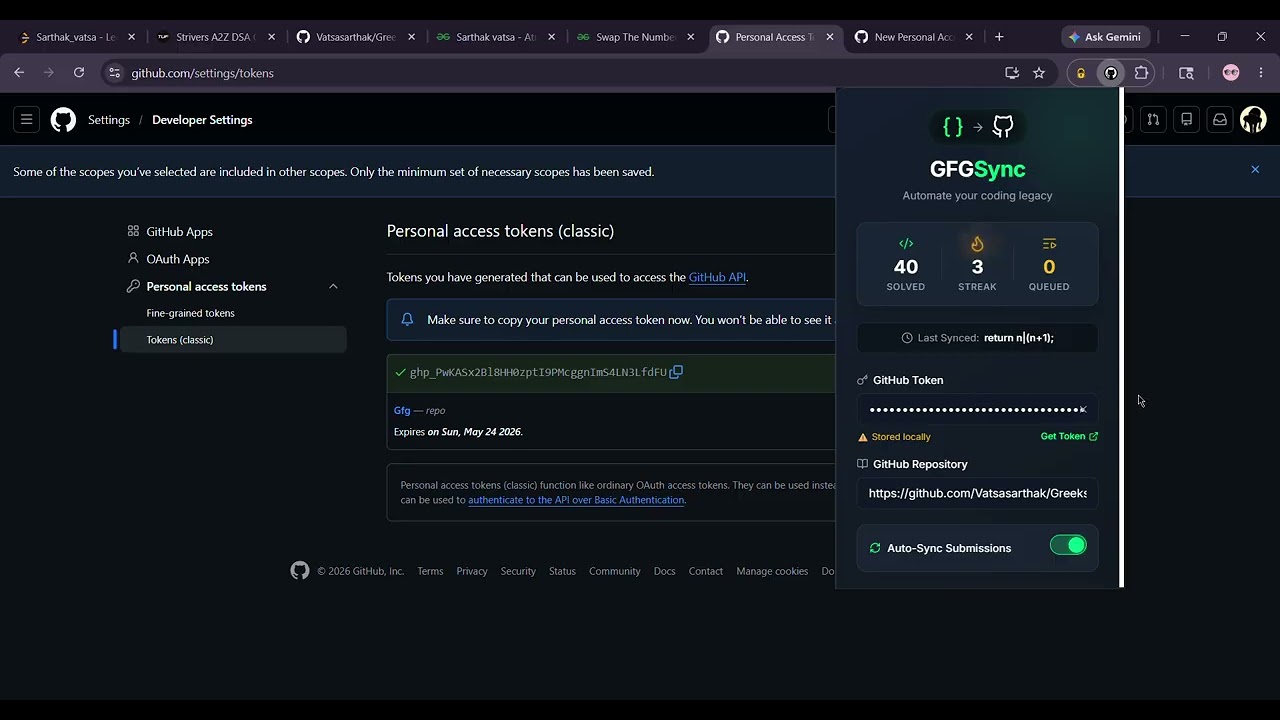Dismiss the scopes notification banner
1280x720 pixels.
pos(1255,170)
